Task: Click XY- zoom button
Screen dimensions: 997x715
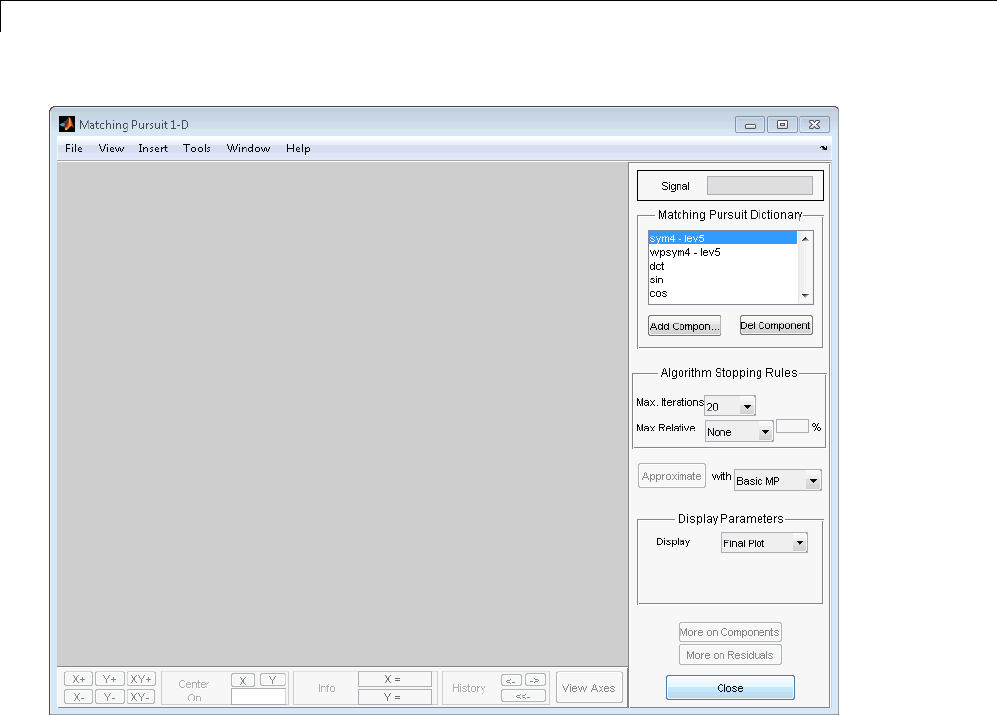Action: [x=141, y=697]
